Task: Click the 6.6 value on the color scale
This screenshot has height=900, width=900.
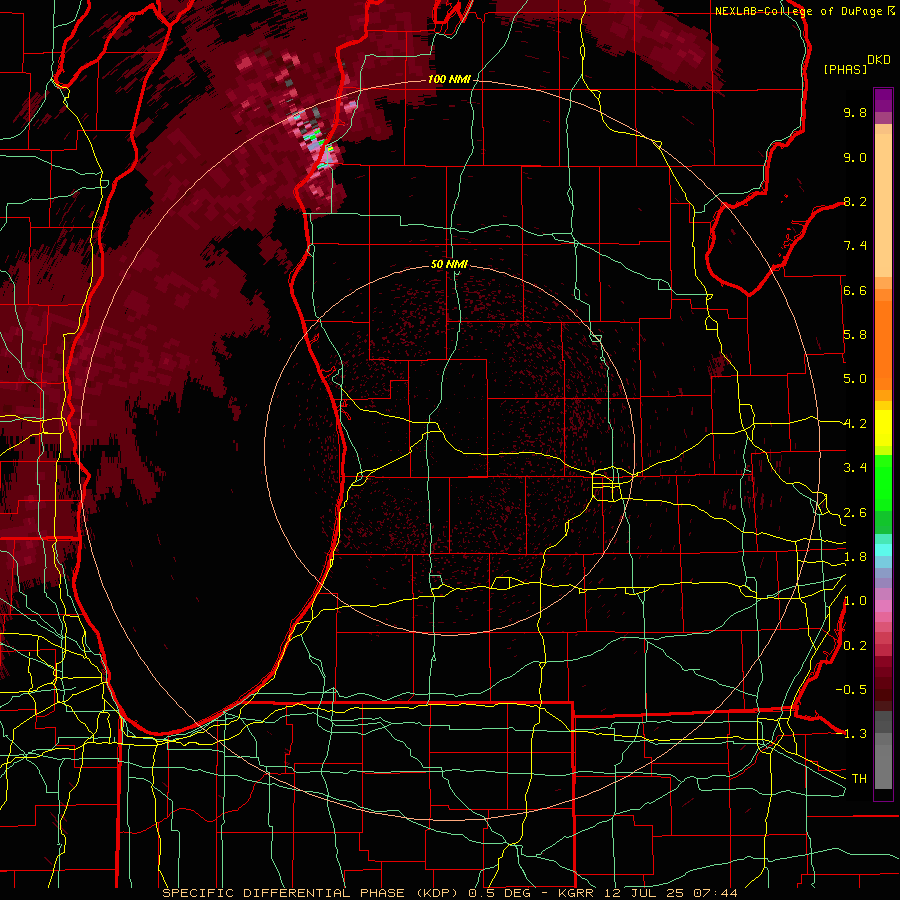Action: tap(855, 290)
